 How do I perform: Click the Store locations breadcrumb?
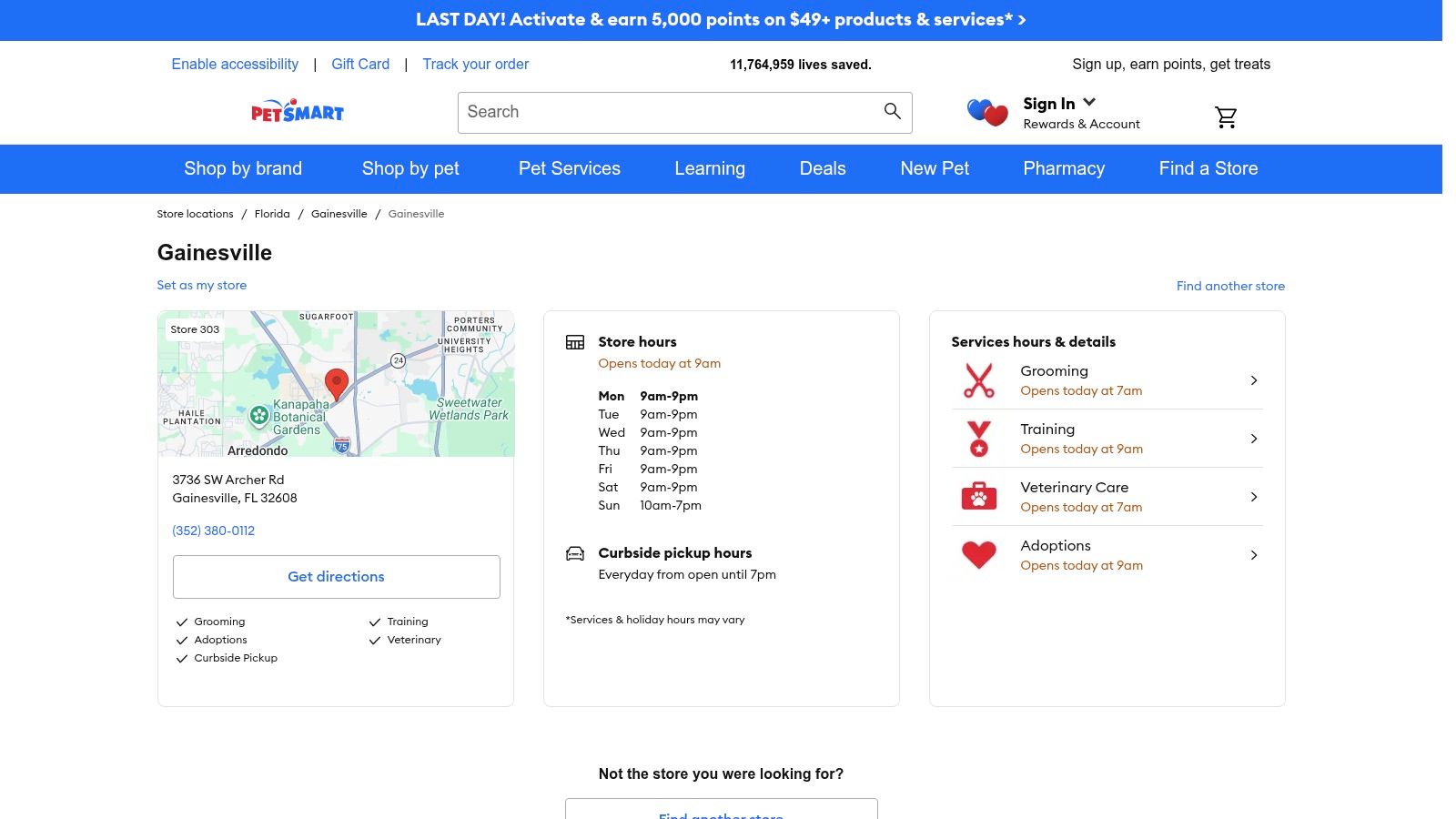coord(195,214)
